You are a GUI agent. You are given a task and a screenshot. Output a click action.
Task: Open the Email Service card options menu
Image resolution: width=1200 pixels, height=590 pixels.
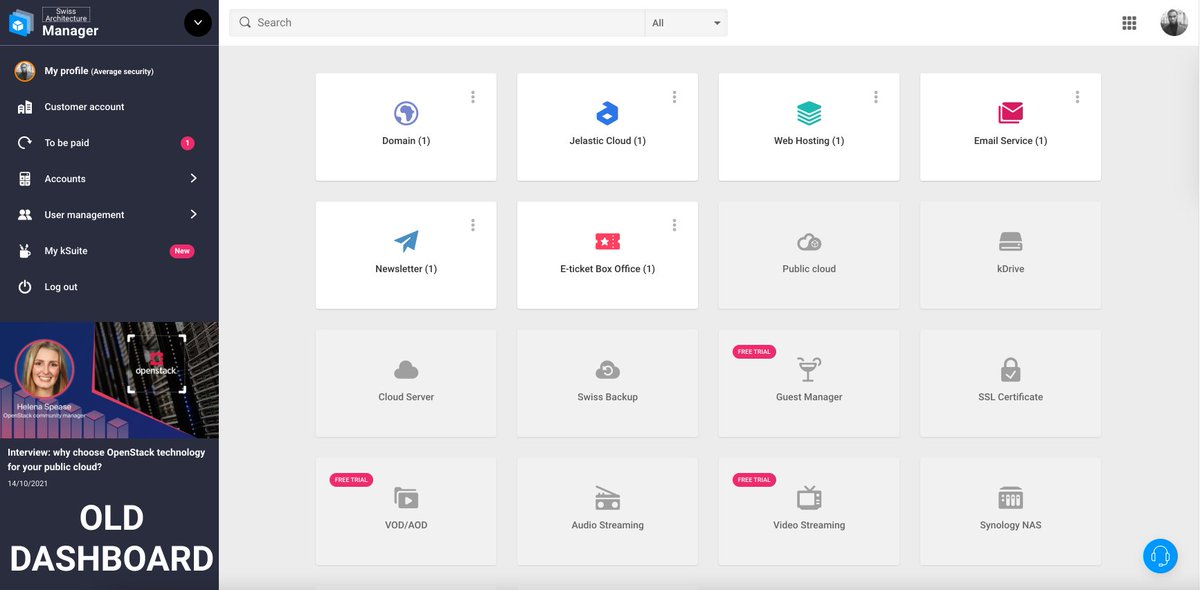1078,97
